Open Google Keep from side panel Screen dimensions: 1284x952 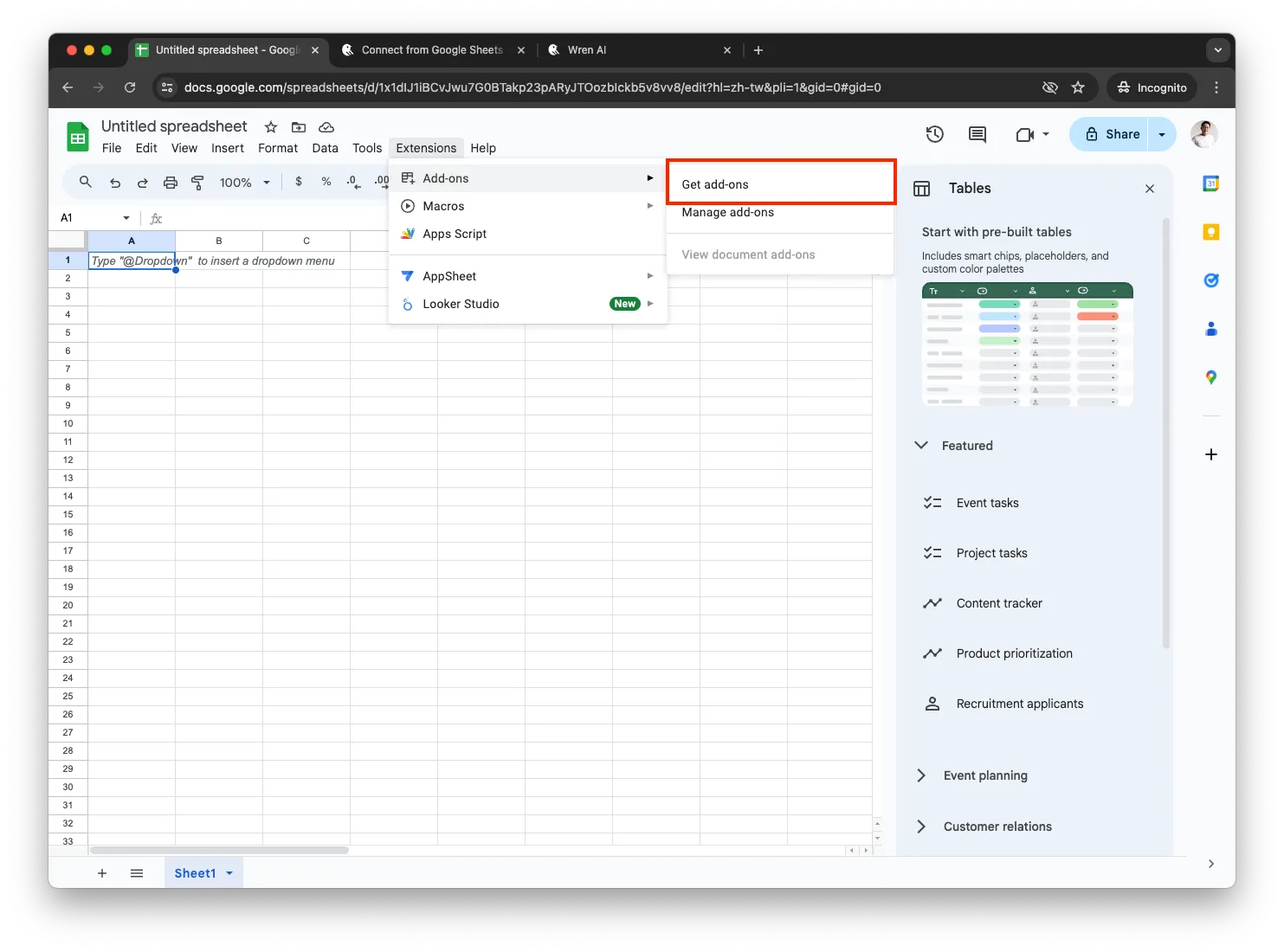click(x=1210, y=232)
